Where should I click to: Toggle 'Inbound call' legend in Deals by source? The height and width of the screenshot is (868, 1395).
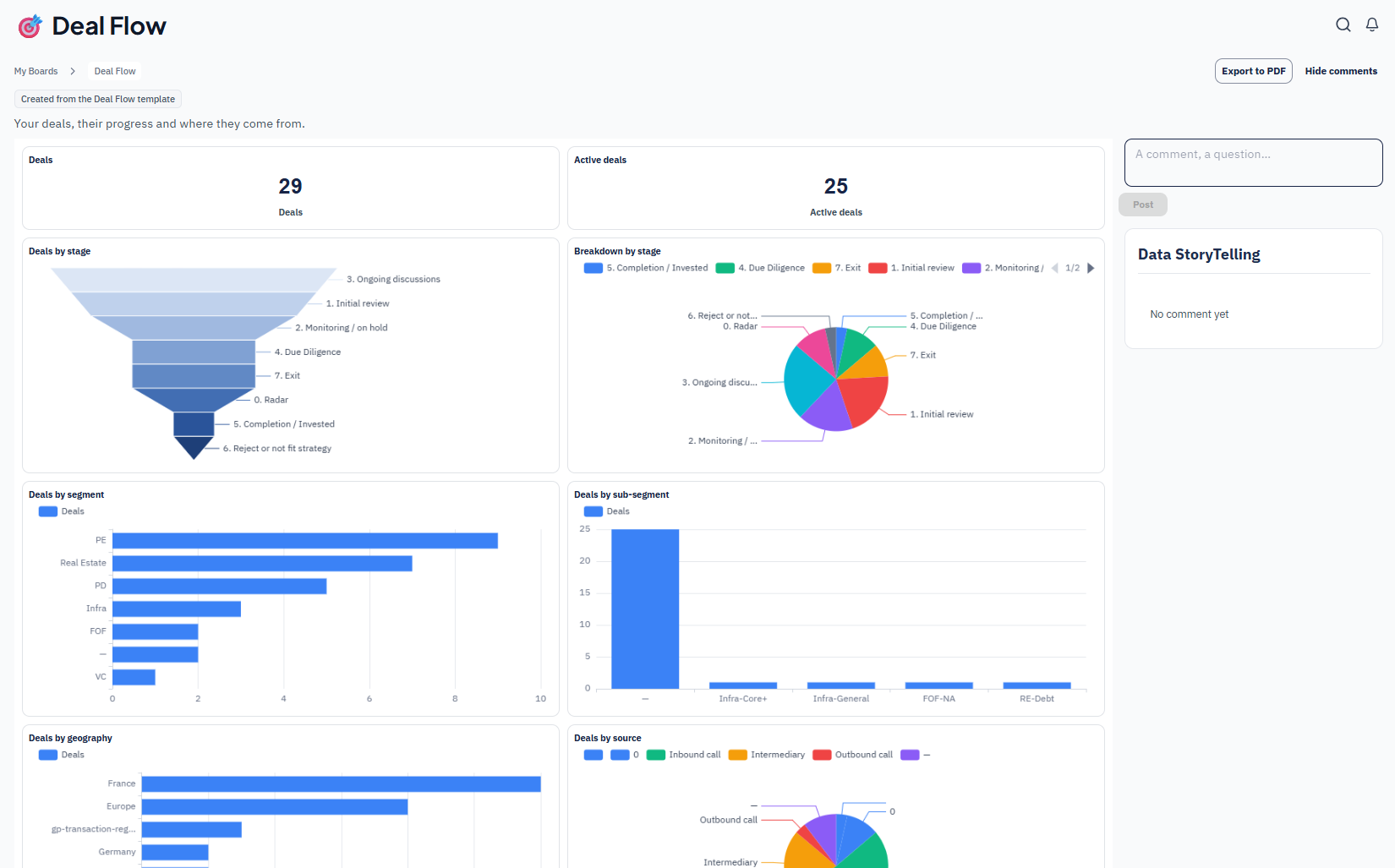click(x=683, y=755)
